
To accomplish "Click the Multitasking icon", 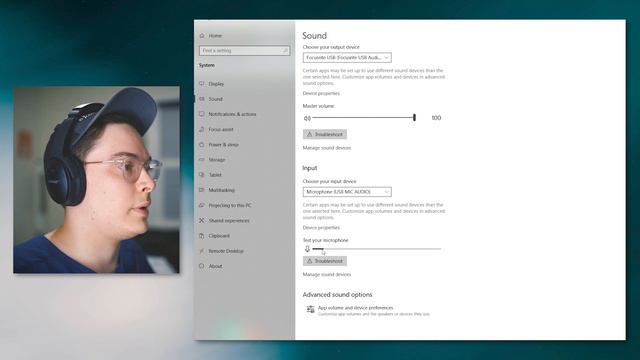I will click(202, 190).
